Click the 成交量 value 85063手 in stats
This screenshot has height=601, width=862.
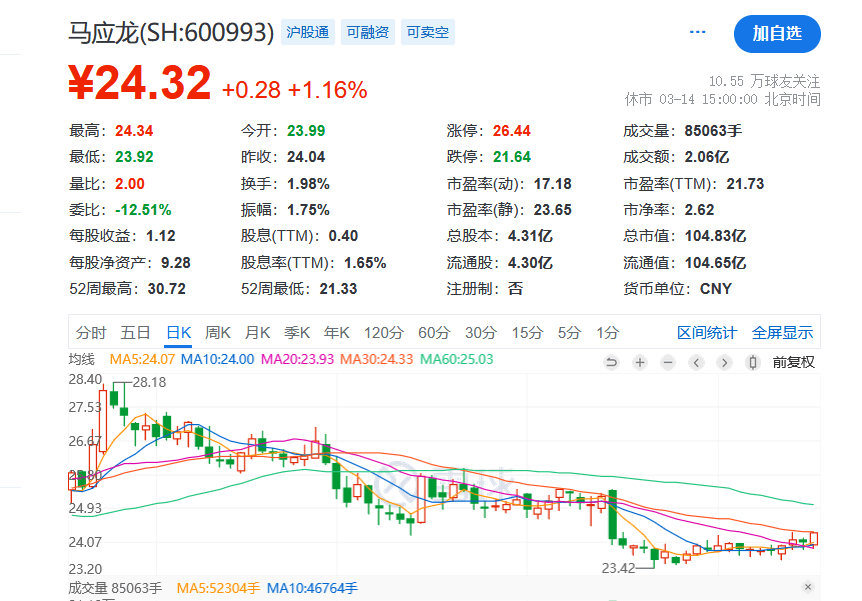click(713, 131)
